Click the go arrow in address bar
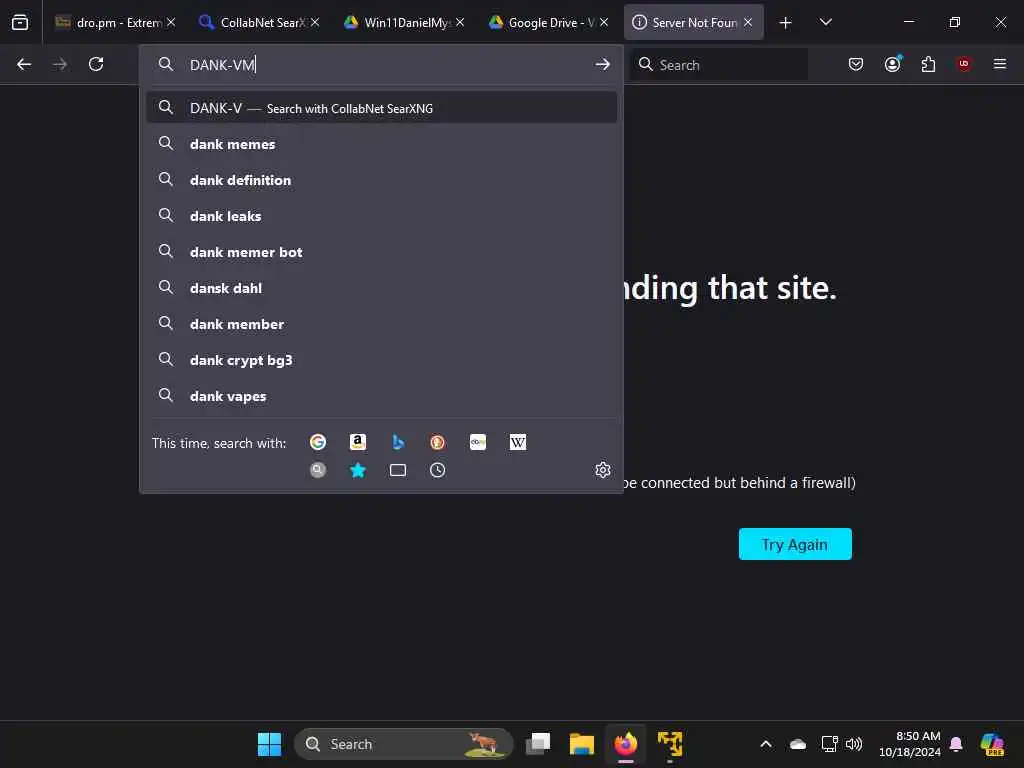The width and height of the screenshot is (1024, 768). point(602,64)
